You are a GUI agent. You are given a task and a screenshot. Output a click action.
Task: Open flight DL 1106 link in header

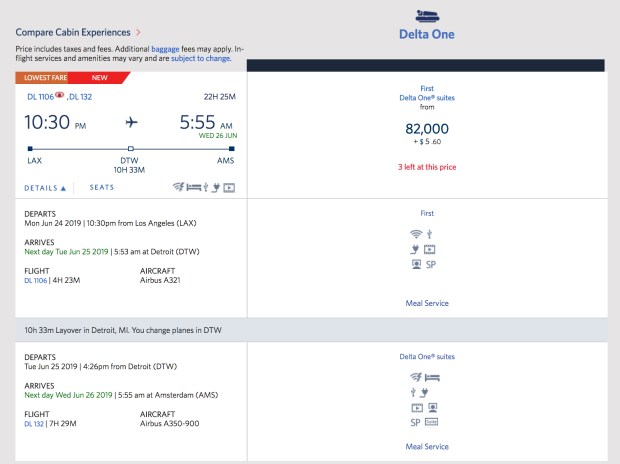coord(41,96)
